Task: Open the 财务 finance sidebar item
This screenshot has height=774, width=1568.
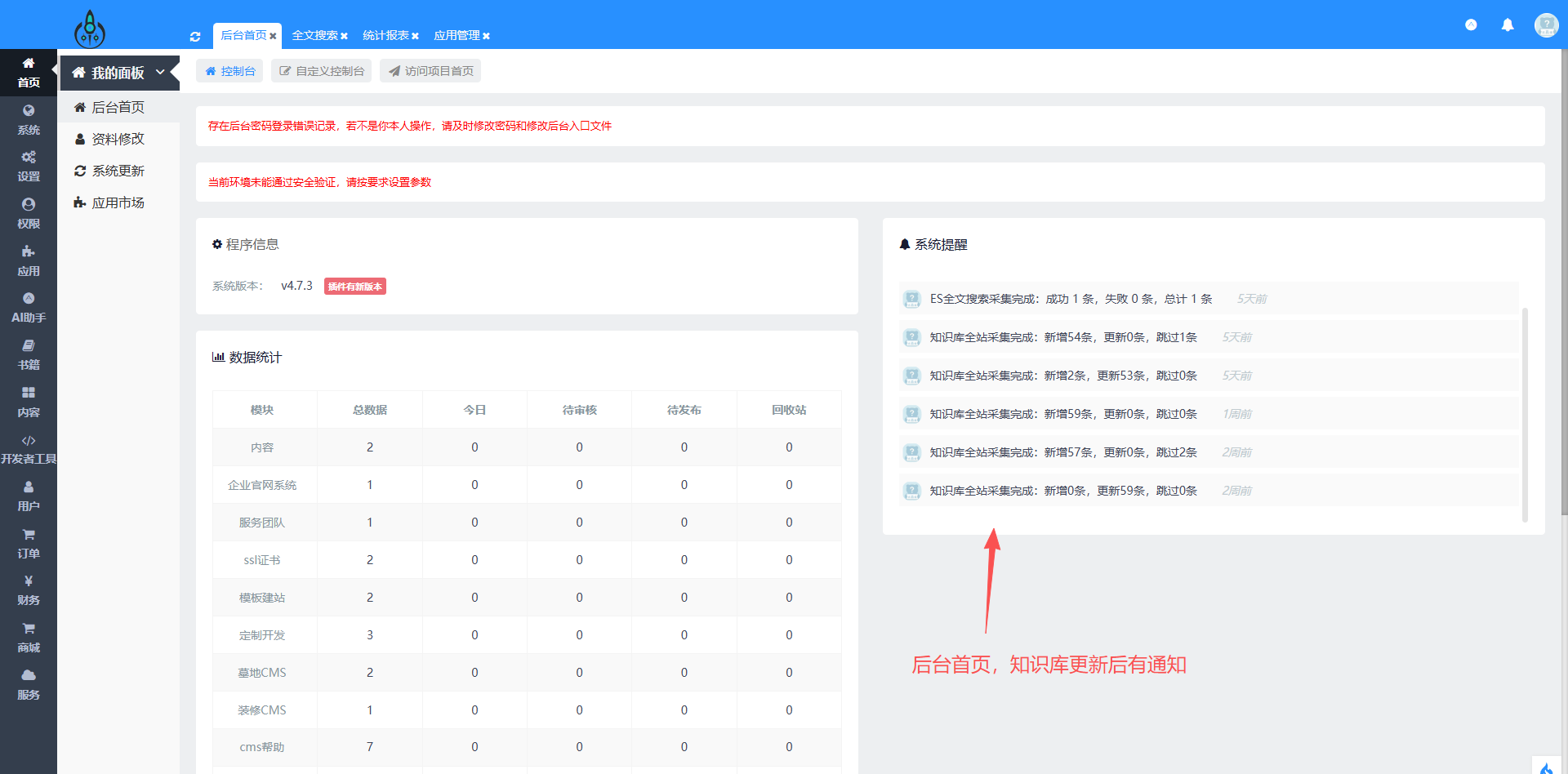Action: (29, 590)
